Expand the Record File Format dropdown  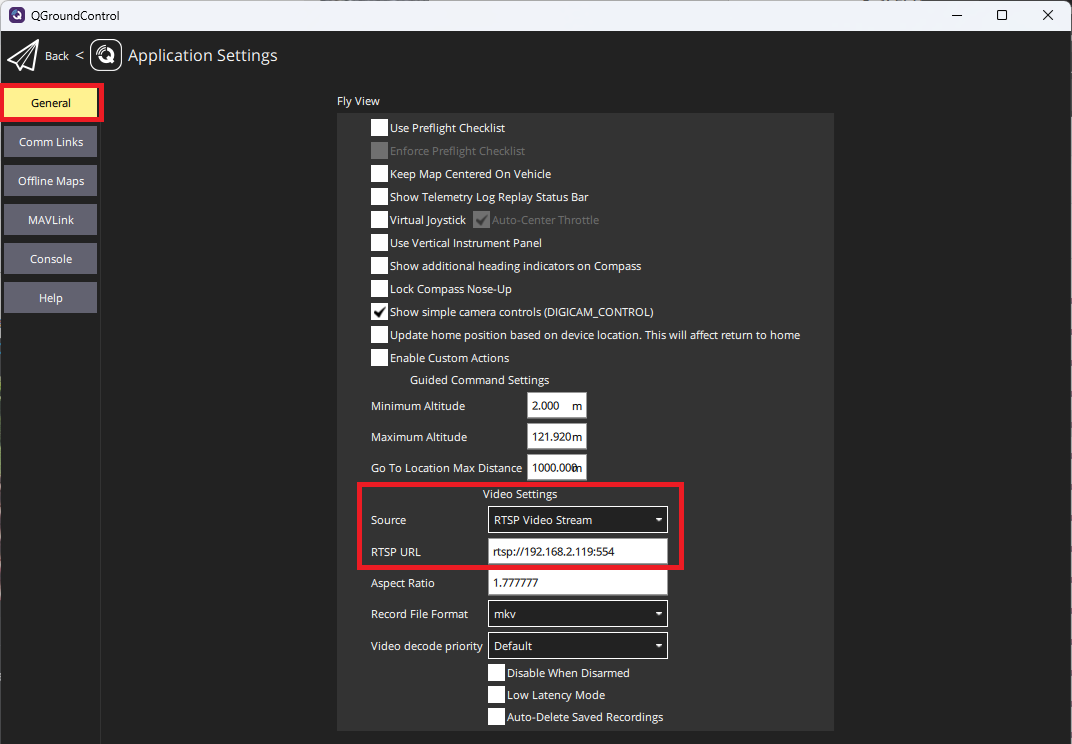pos(577,614)
